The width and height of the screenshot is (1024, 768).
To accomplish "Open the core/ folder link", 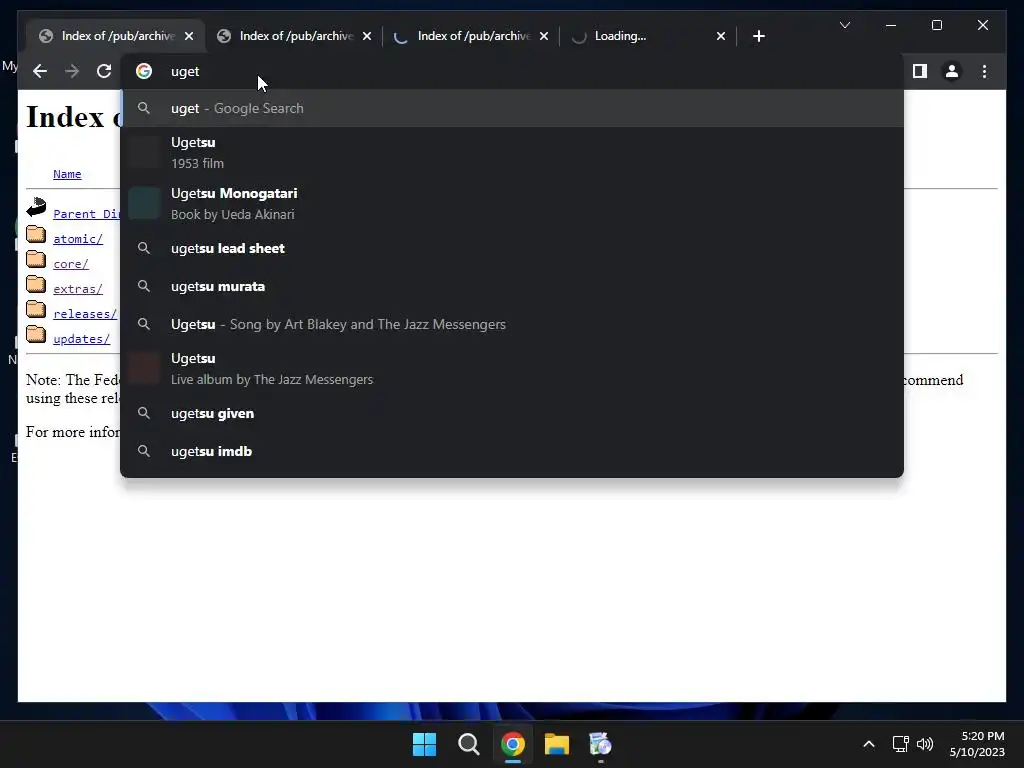I will (71, 264).
